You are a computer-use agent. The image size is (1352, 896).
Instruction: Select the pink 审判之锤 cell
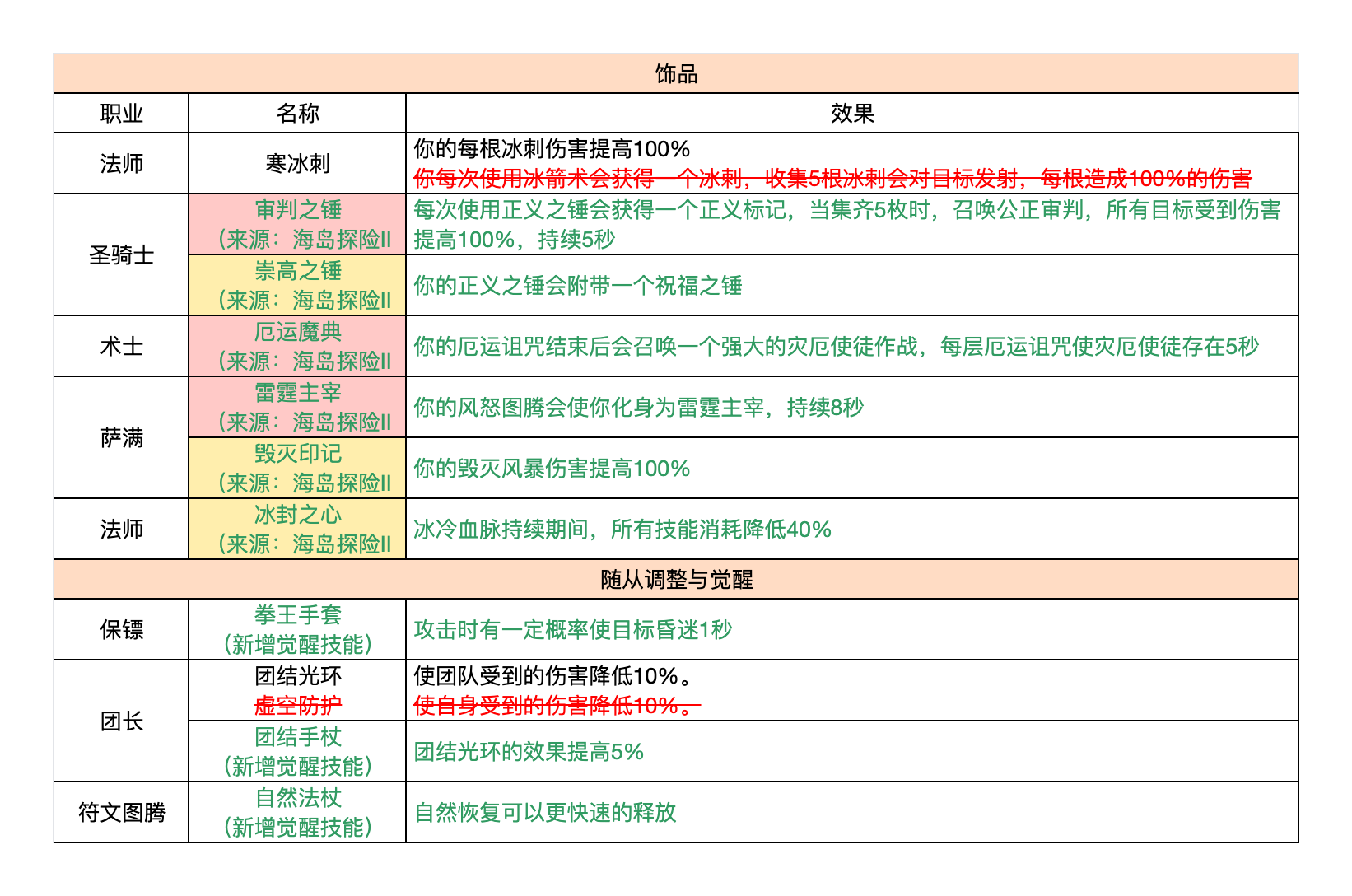pos(297,224)
